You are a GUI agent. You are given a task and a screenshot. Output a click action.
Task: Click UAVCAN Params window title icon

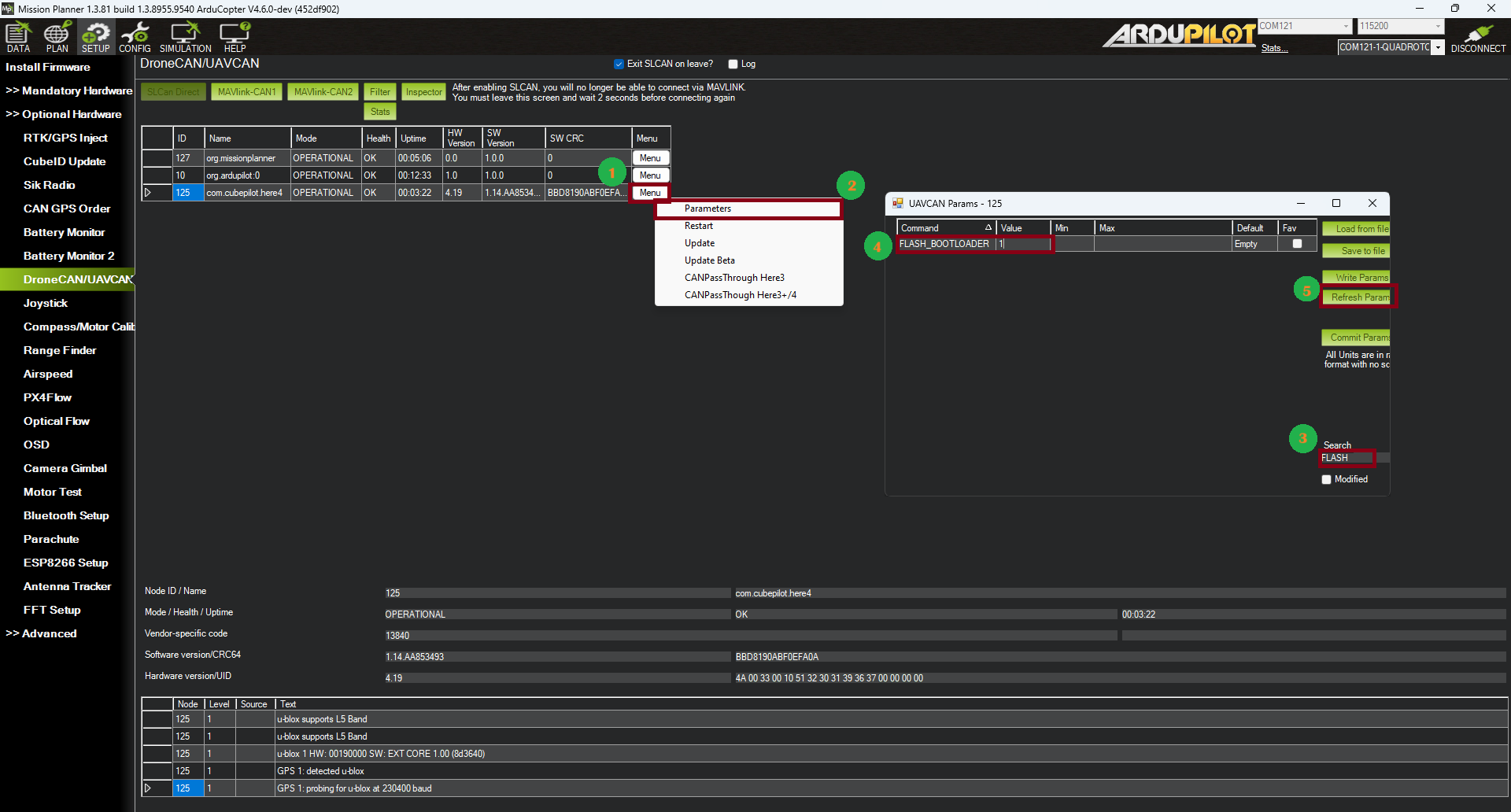[x=897, y=203]
